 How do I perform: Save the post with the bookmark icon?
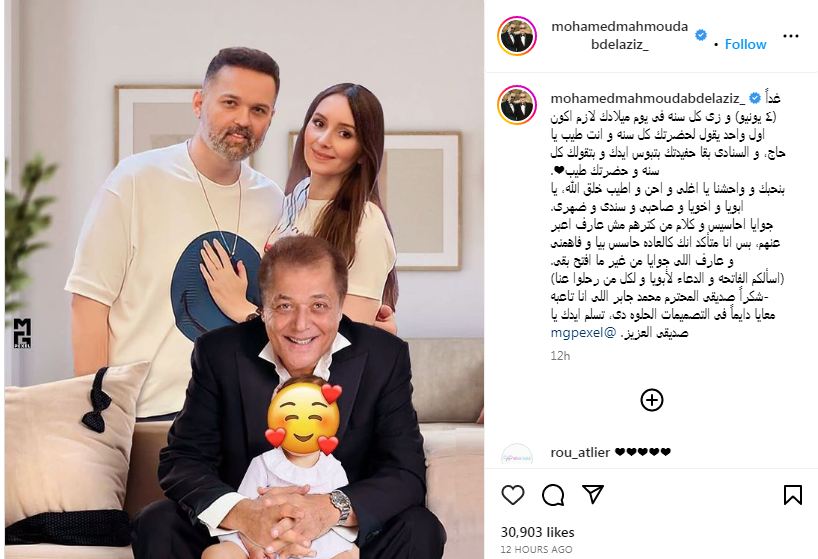pos(792,495)
